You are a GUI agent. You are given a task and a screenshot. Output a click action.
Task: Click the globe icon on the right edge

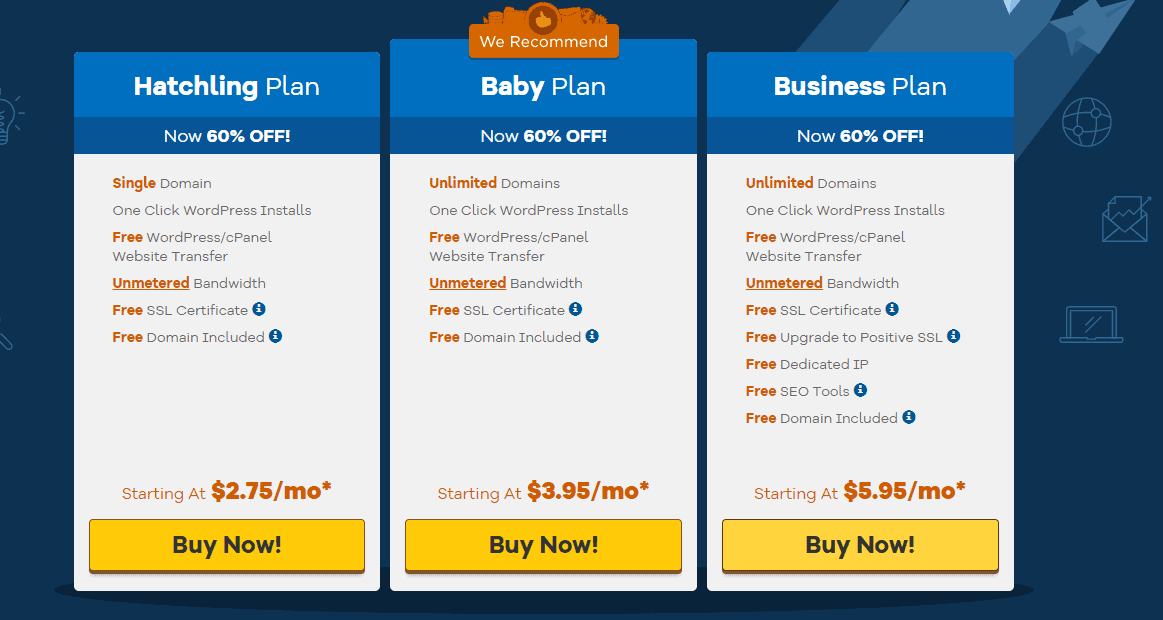(1087, 122)
